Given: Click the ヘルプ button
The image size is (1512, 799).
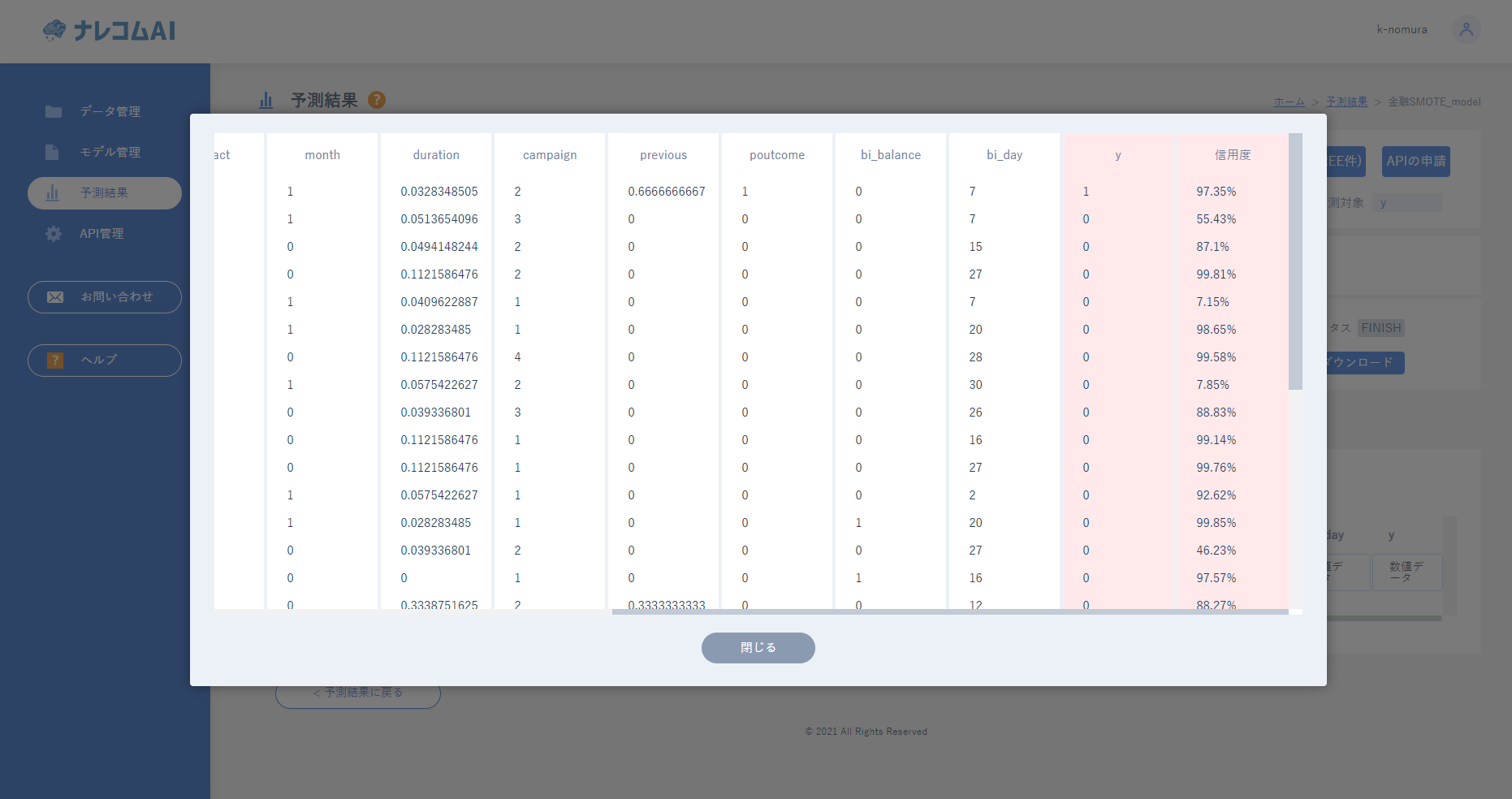Looking at the screenshot, I should [105, 361].
